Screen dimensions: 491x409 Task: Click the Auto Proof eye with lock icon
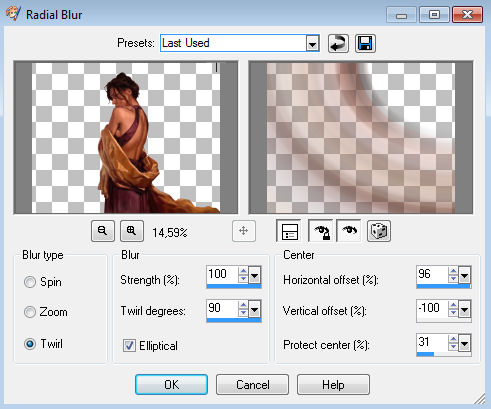click(x=320, y=231)
